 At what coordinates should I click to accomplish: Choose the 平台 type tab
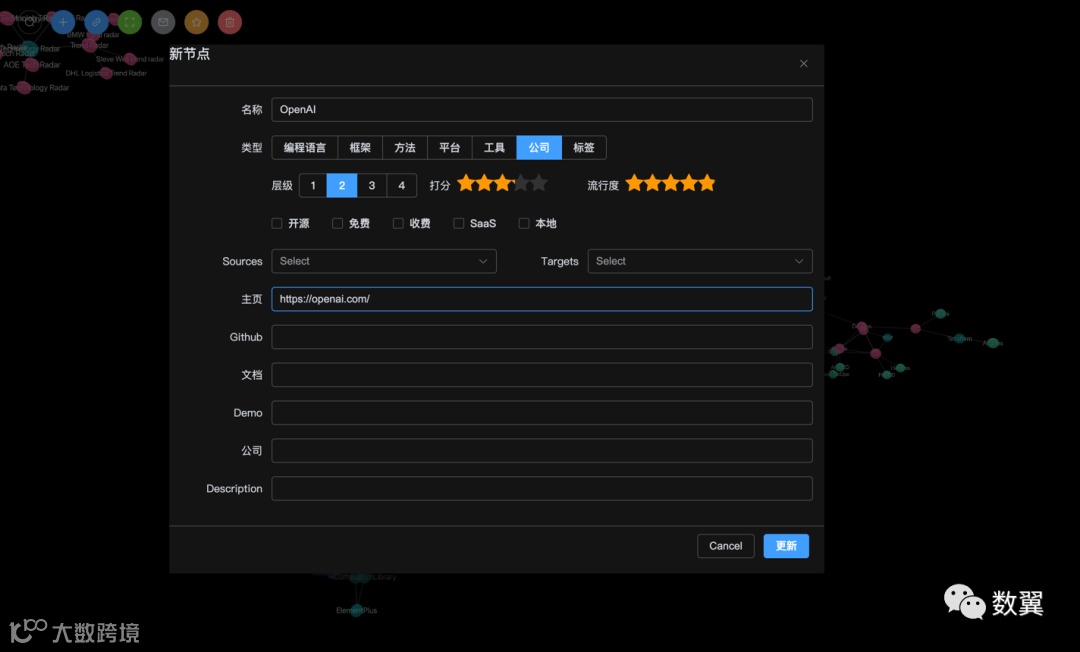pos(450,147)
